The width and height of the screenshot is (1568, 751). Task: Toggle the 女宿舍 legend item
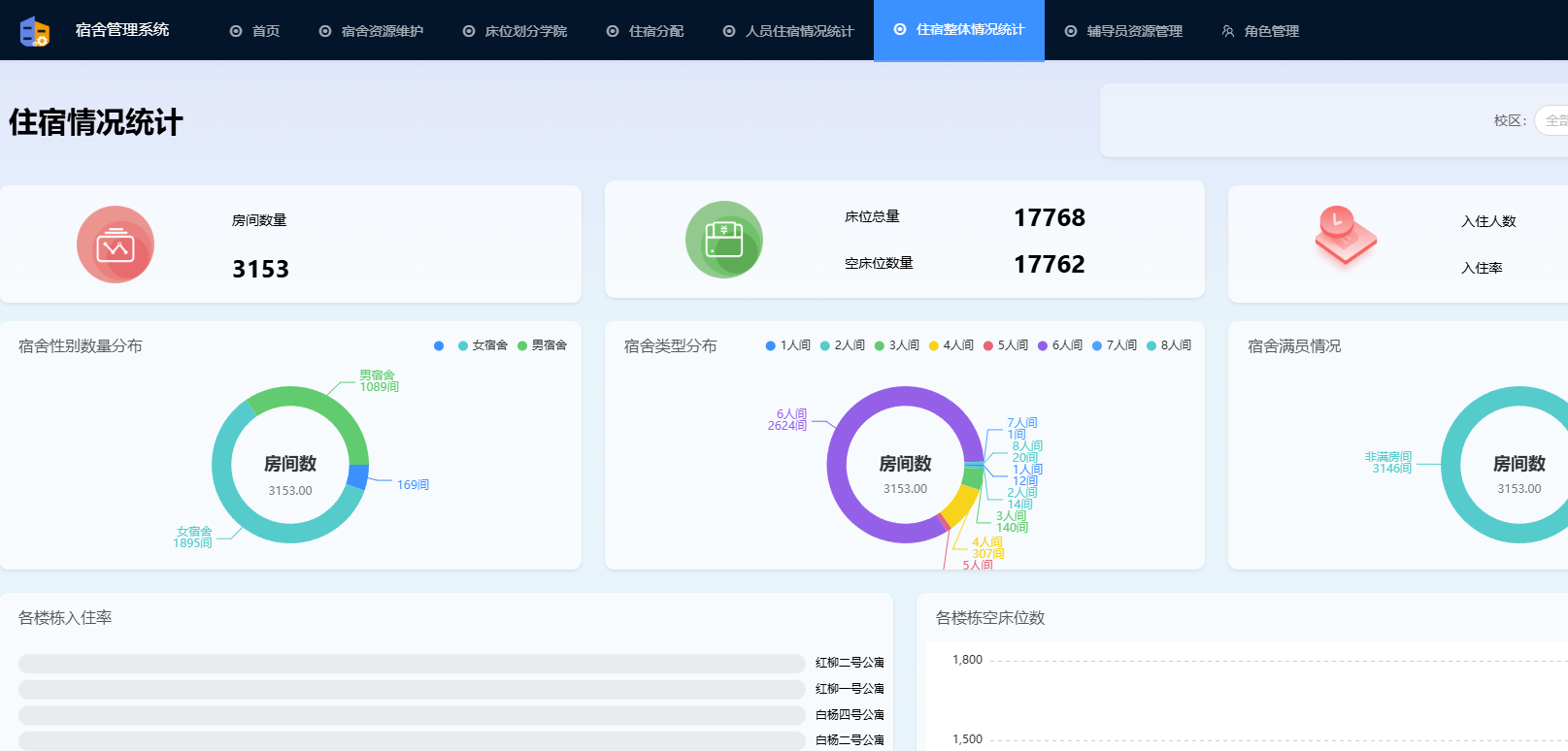point(483,345)
